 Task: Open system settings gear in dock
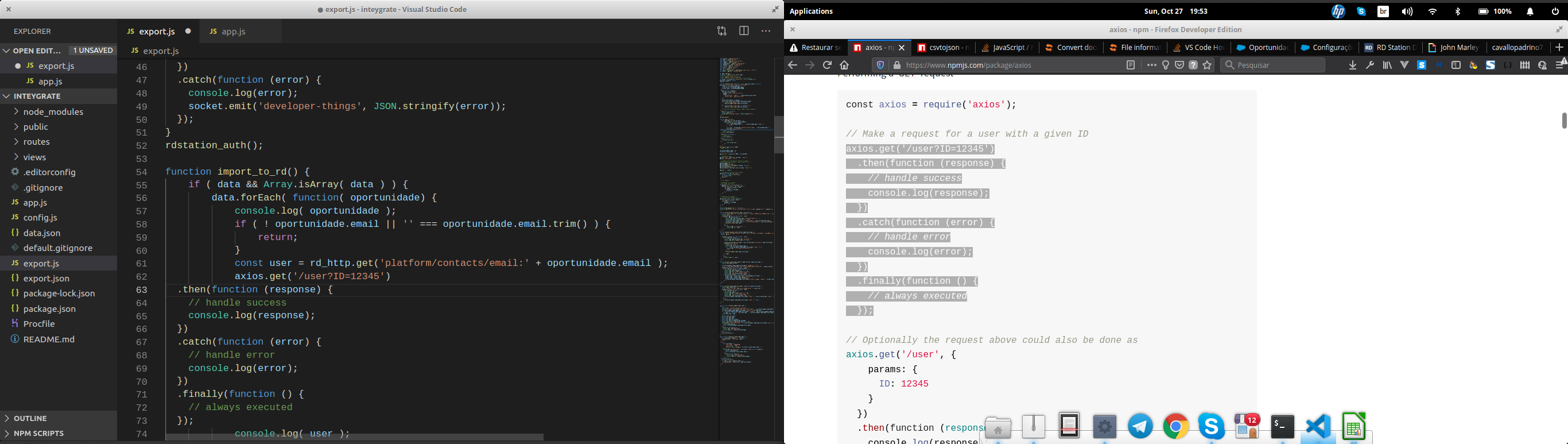pos(1105,427)
